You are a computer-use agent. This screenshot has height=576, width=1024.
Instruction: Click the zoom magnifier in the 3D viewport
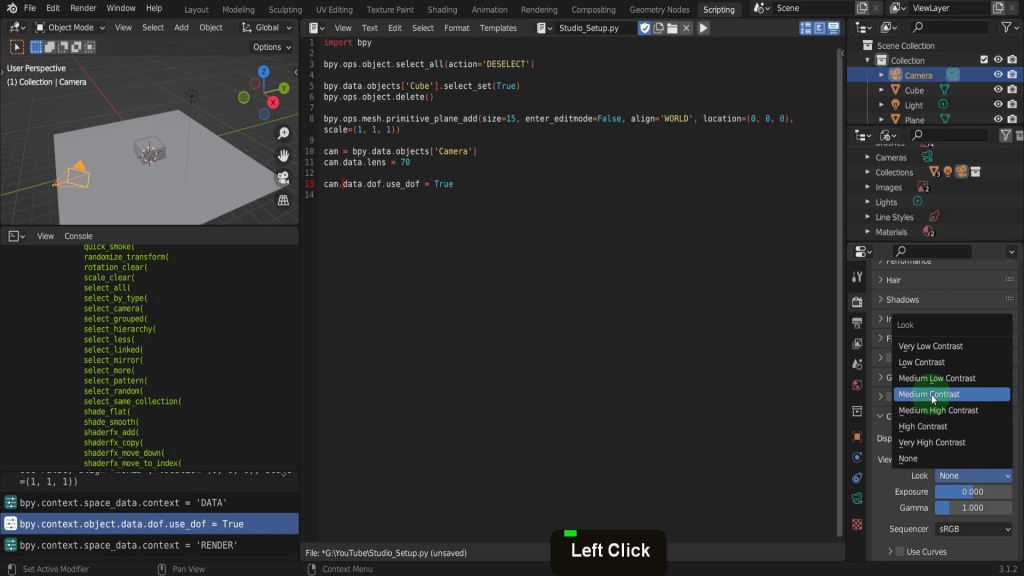pyautogui.click(x=283, y=133)
